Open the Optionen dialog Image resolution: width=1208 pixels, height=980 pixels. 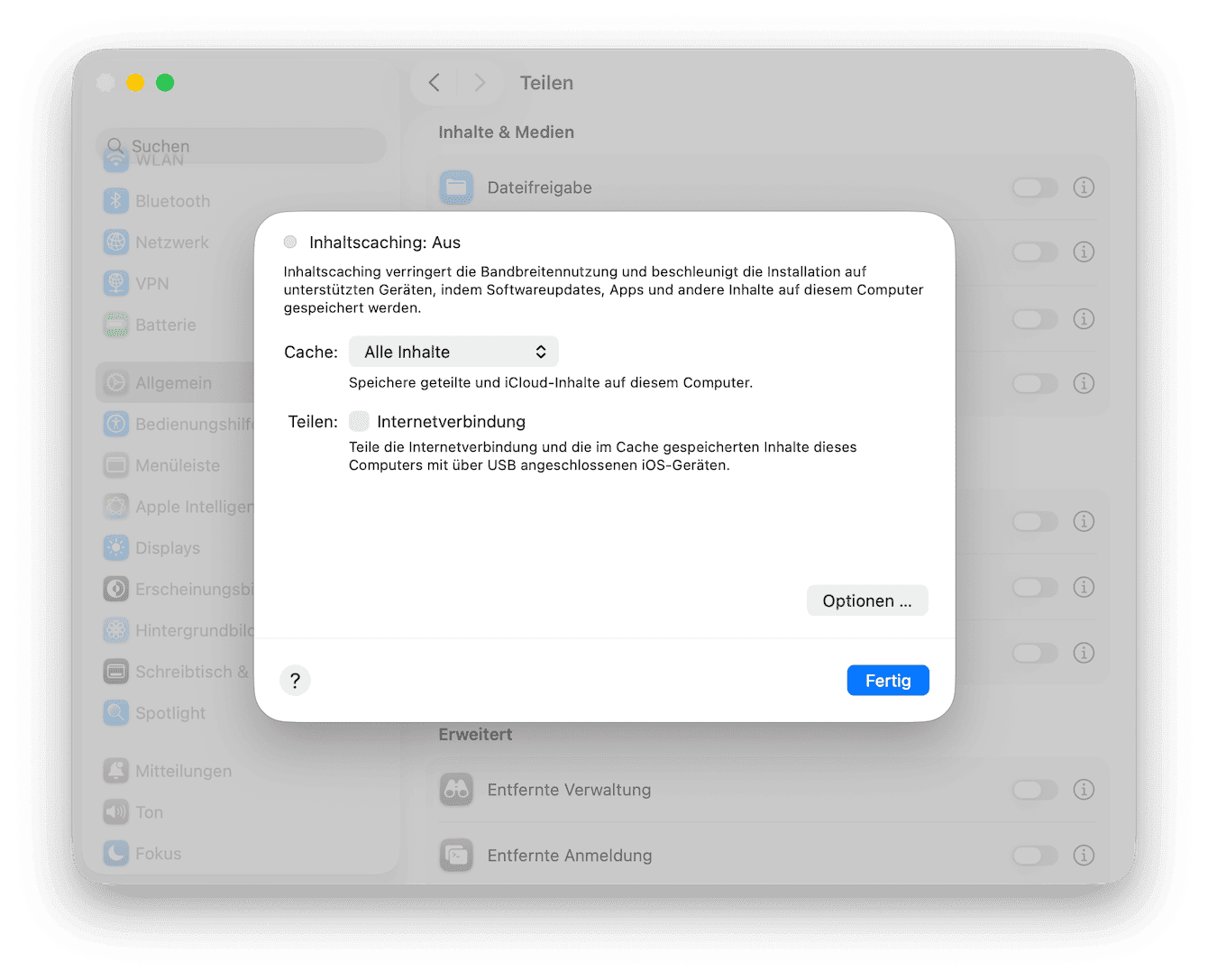point(866,600)
